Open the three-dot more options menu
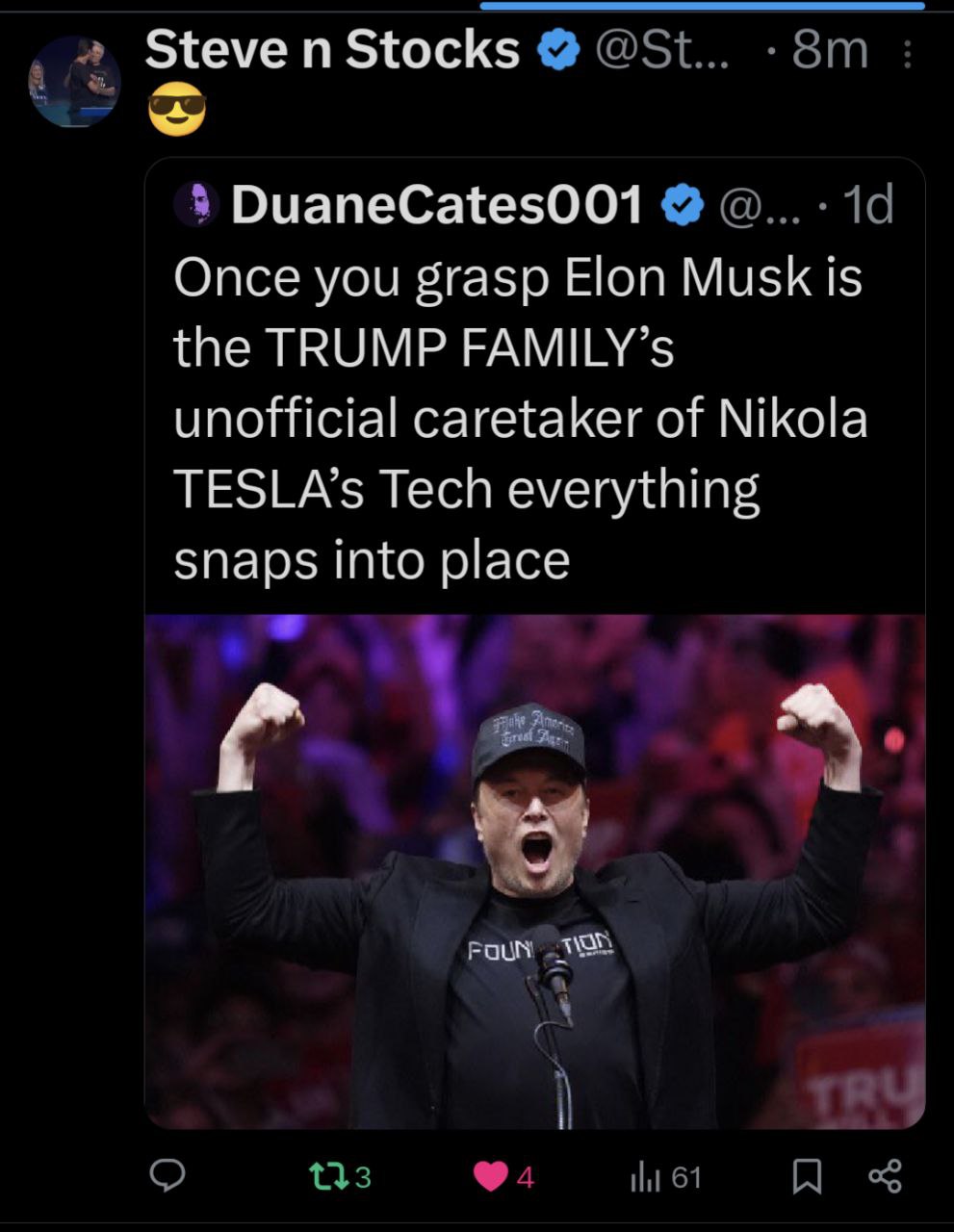 (906, 55)
